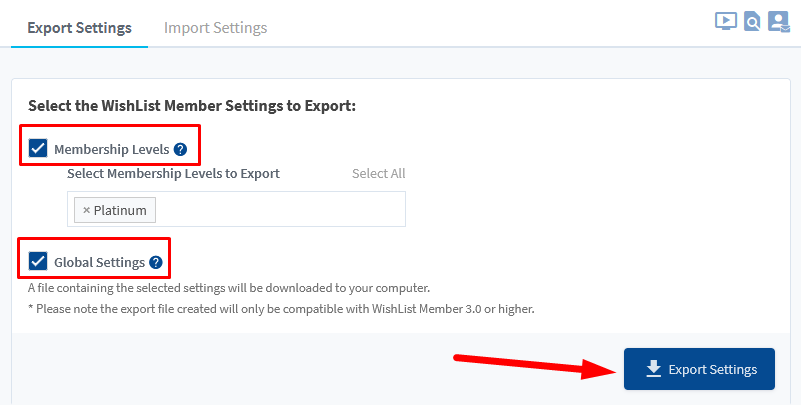Click the "Select the WishList Member Settings" heading
Image resolution: width=801 pixels, height=405 pixels.
pyautogui.click(x=192, y=105)
